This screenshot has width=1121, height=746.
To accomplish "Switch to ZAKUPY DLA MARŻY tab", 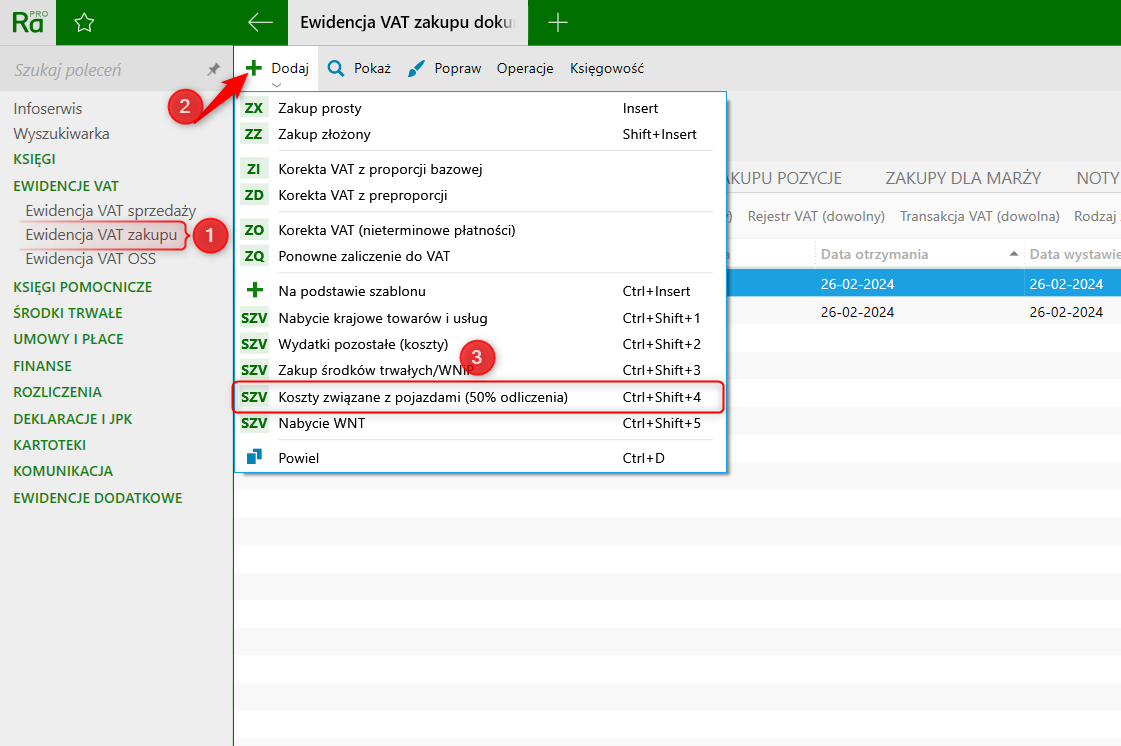I will pos(962,178).
